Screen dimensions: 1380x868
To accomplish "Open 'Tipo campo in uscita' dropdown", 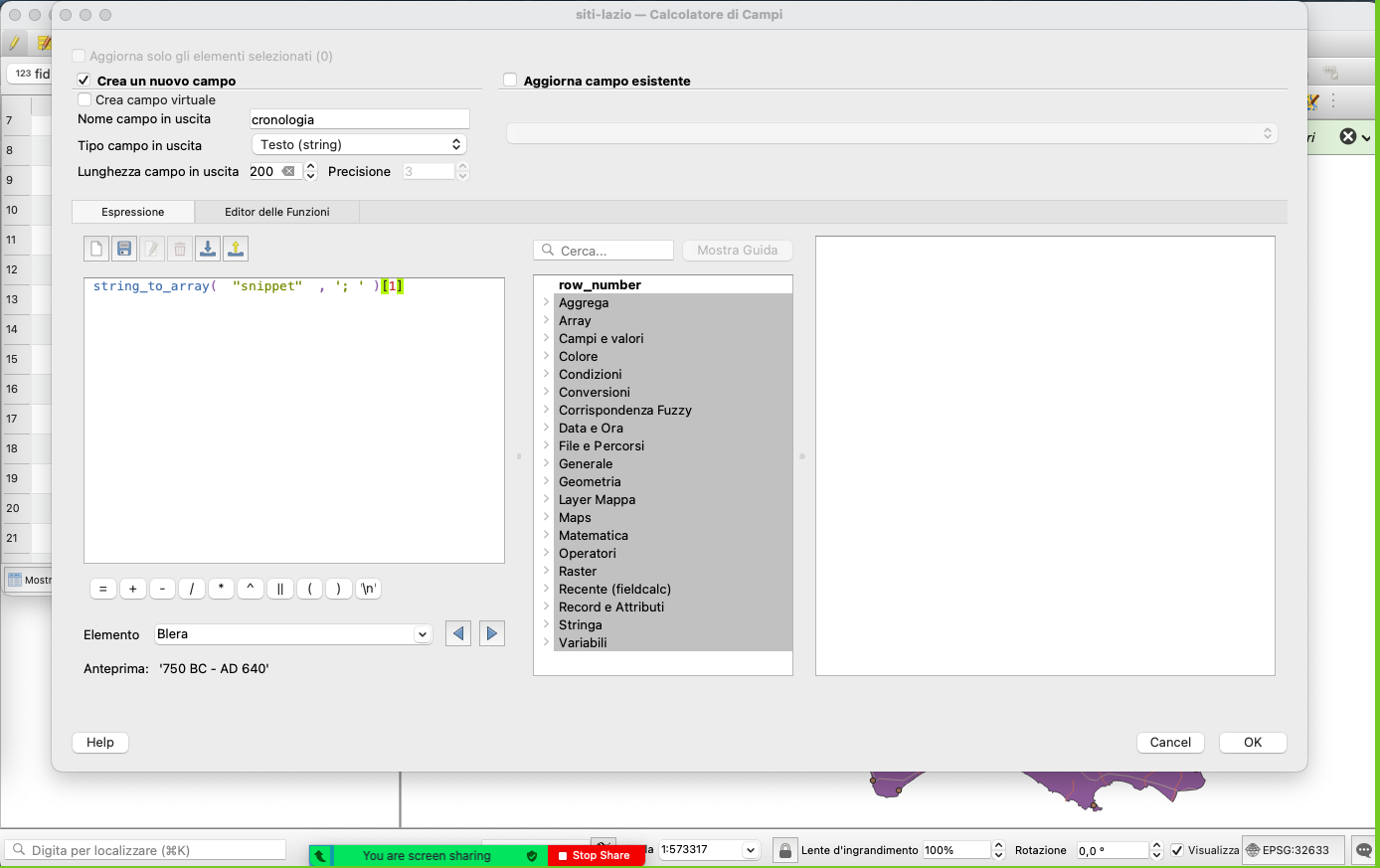I will [x=359, y=144].
